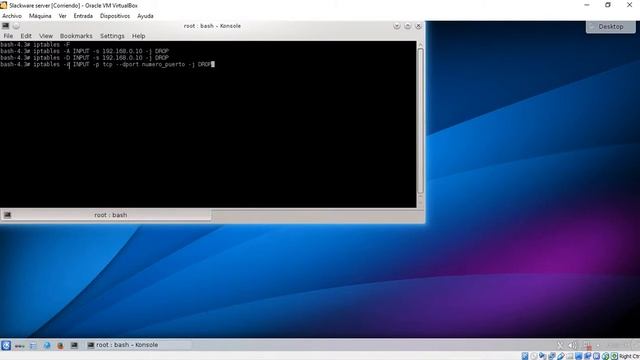Open the Konsole View menu
This screenshot has height=360, width=640.
(x=46, y=36)
